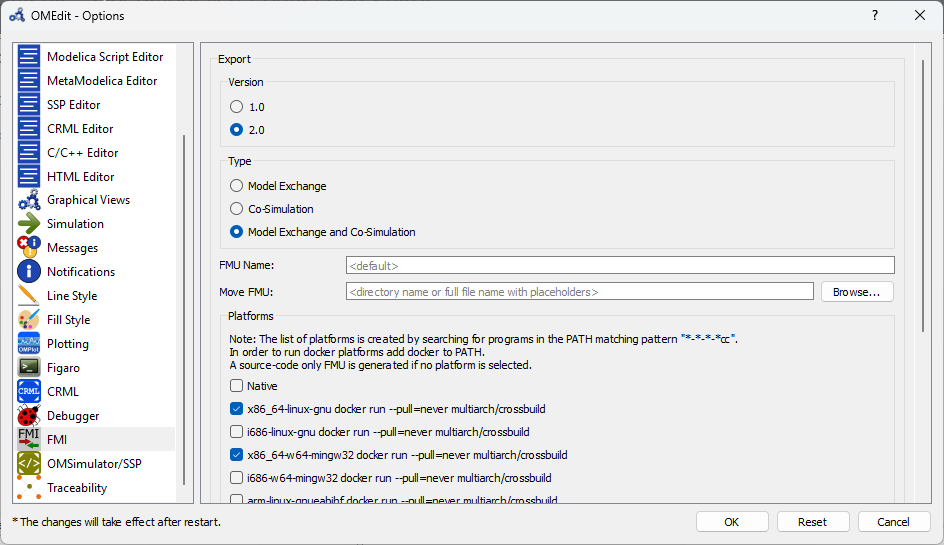This screenshot has height=545, width=944.
Task: Open Debugger ladybug icon
Action: [28, 416]
